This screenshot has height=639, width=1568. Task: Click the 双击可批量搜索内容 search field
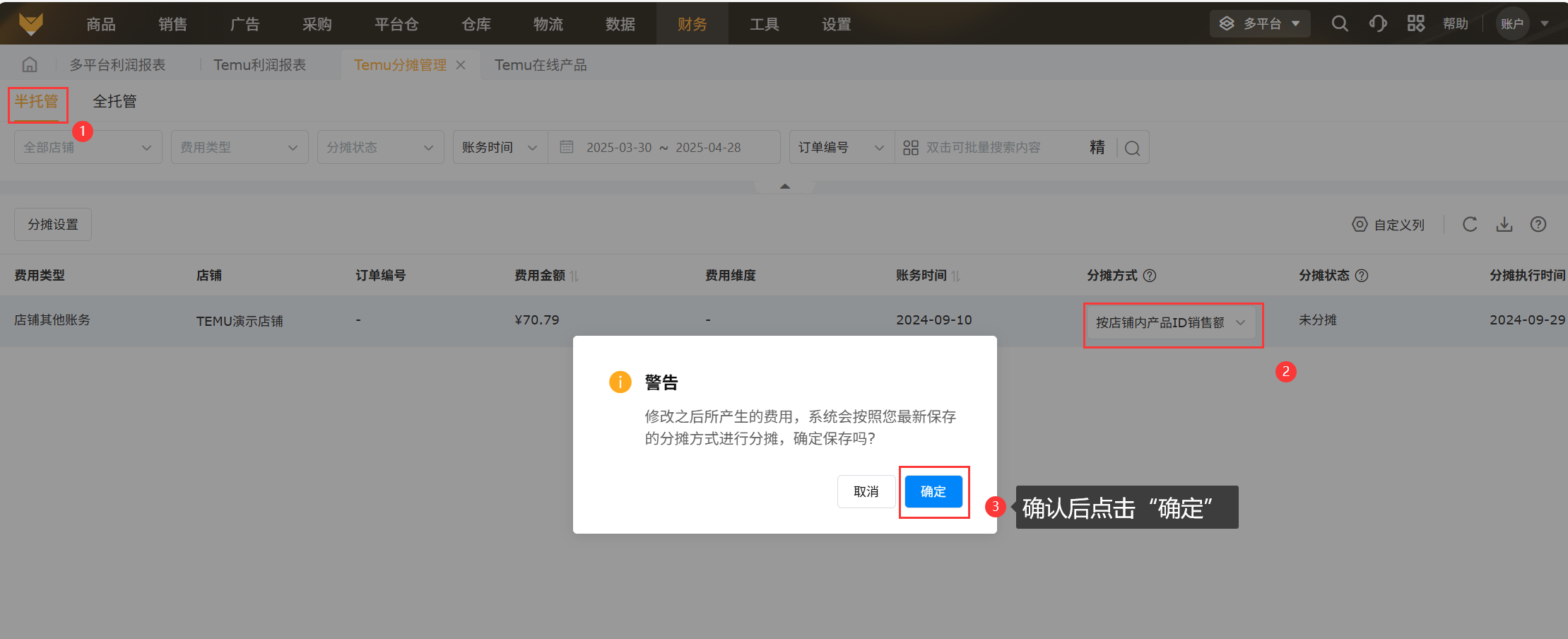click(x=984, y=147)
